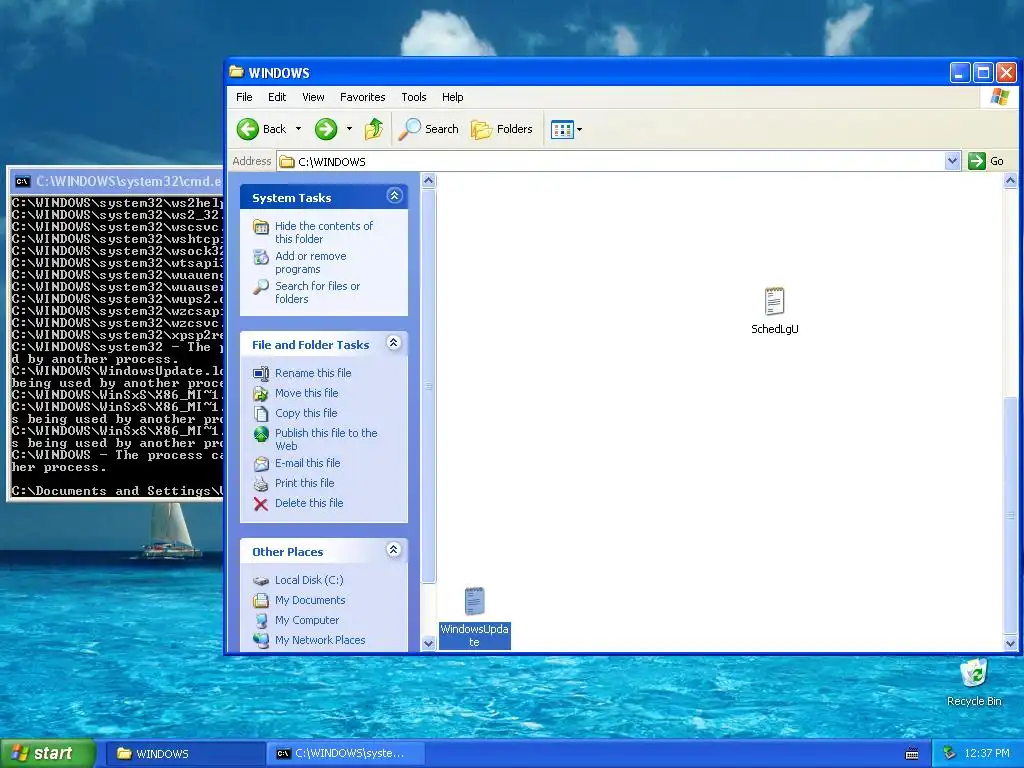This screenshot has height=768, width=1024.
Task: Click the cmd window title bar icon
Action: pos(22,182)
